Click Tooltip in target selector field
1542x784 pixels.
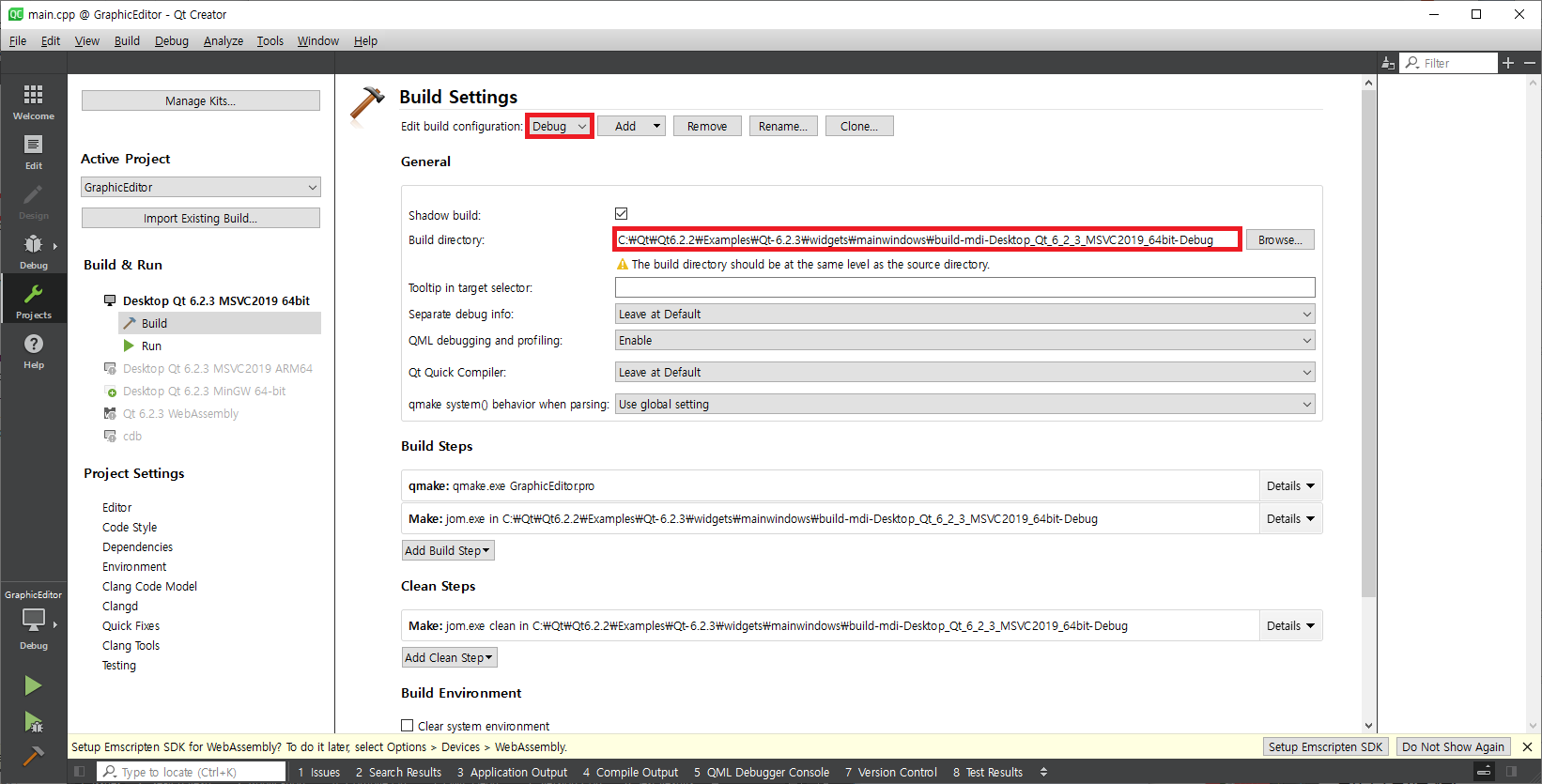(964, 287)
